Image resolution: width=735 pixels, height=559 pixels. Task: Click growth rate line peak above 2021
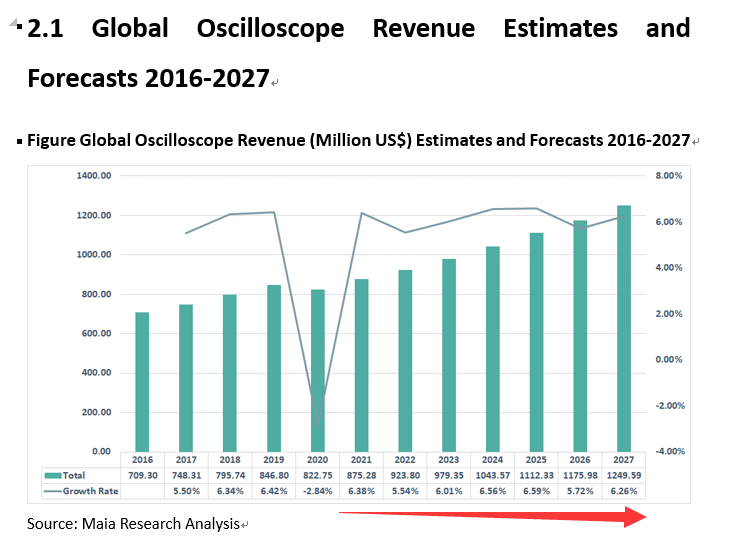point(361,213)
